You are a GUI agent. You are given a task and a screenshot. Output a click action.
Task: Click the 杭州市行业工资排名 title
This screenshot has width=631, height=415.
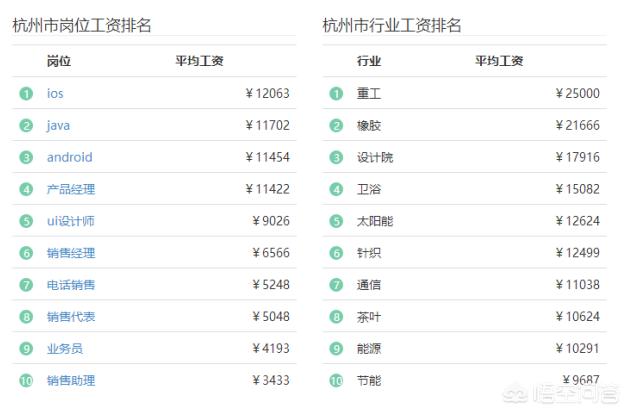pos(392,25)
